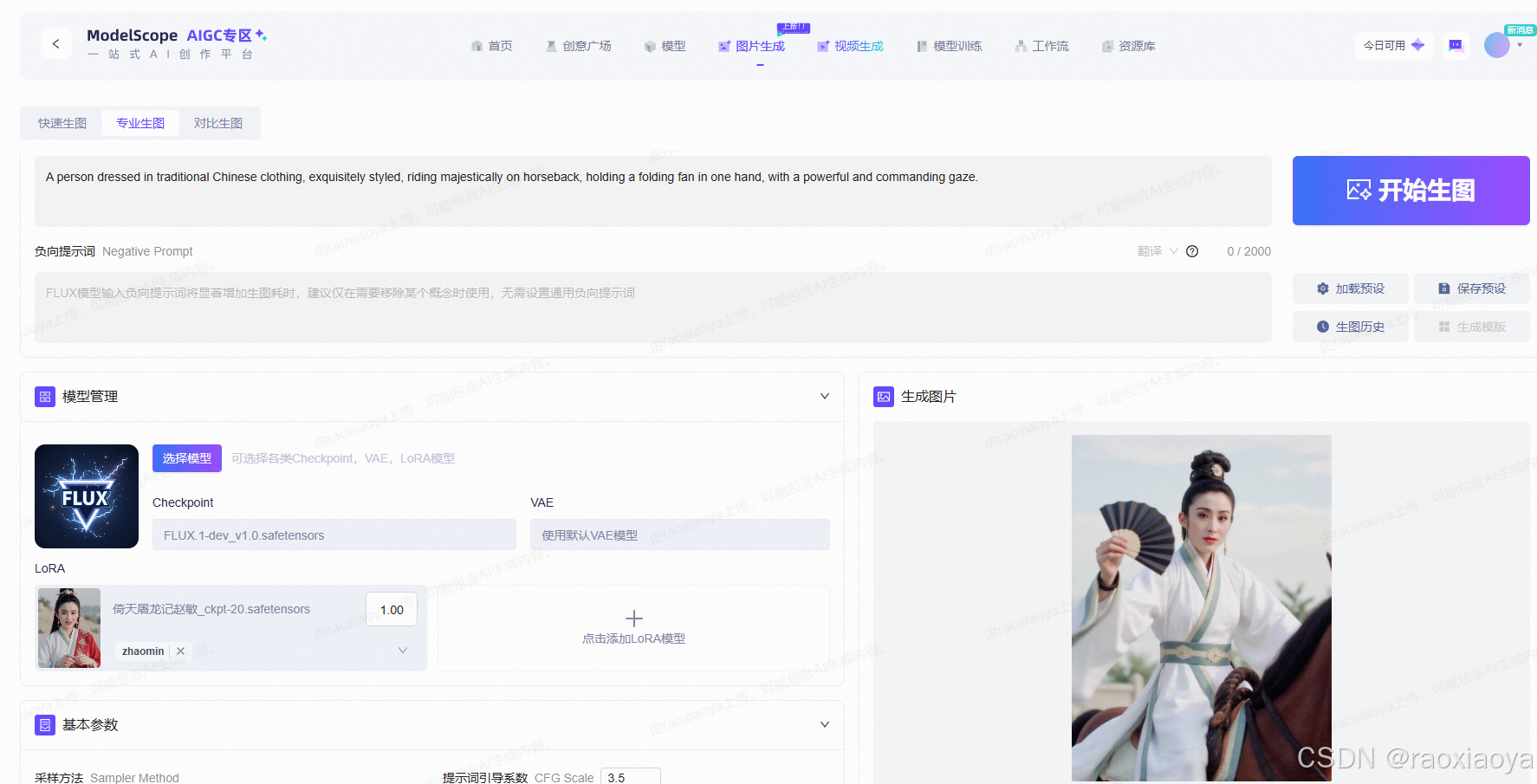
Task: Open the 翻译 translate dropdown
Action: tap(1156, 251)
